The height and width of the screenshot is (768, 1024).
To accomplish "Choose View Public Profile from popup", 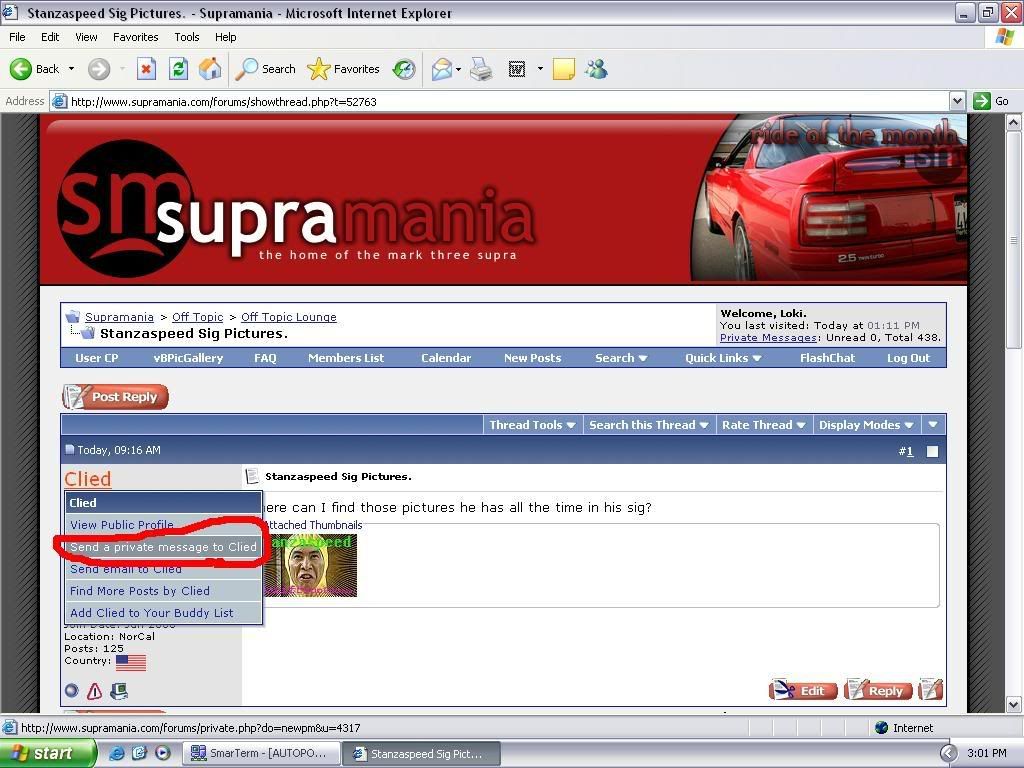I will [122, 525].
